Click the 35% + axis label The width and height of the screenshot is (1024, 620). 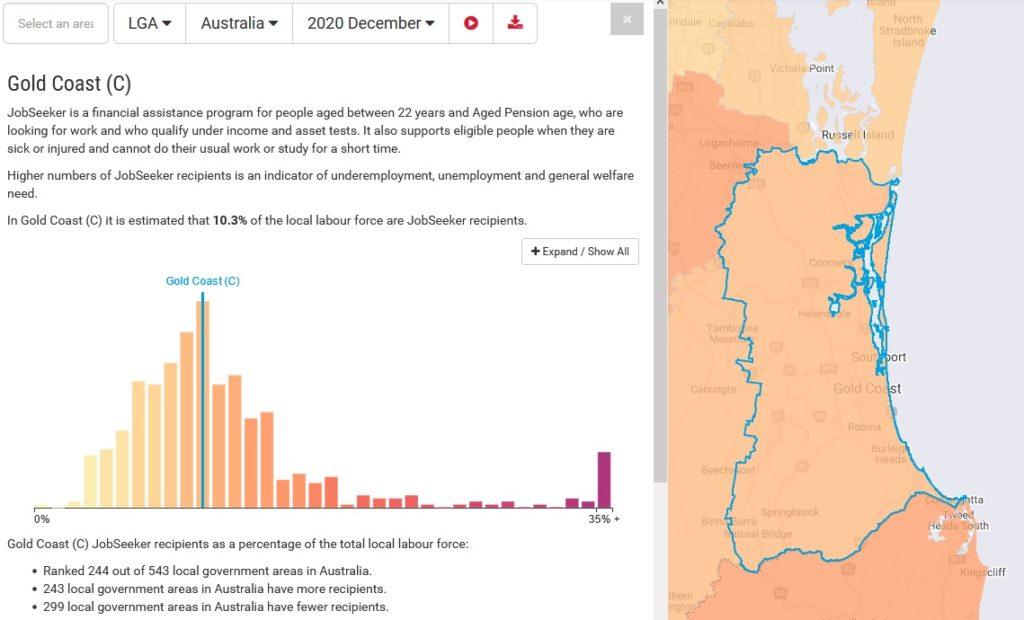tap(604, 519)
